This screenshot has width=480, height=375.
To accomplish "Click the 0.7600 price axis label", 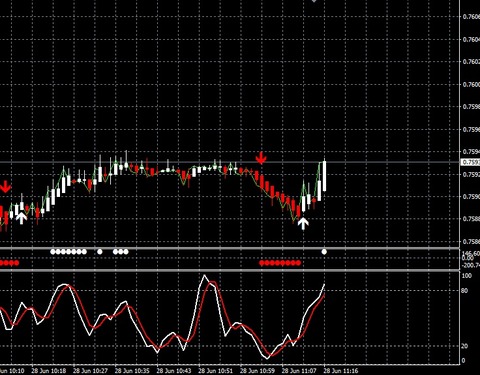I will [x=471, y=84].
